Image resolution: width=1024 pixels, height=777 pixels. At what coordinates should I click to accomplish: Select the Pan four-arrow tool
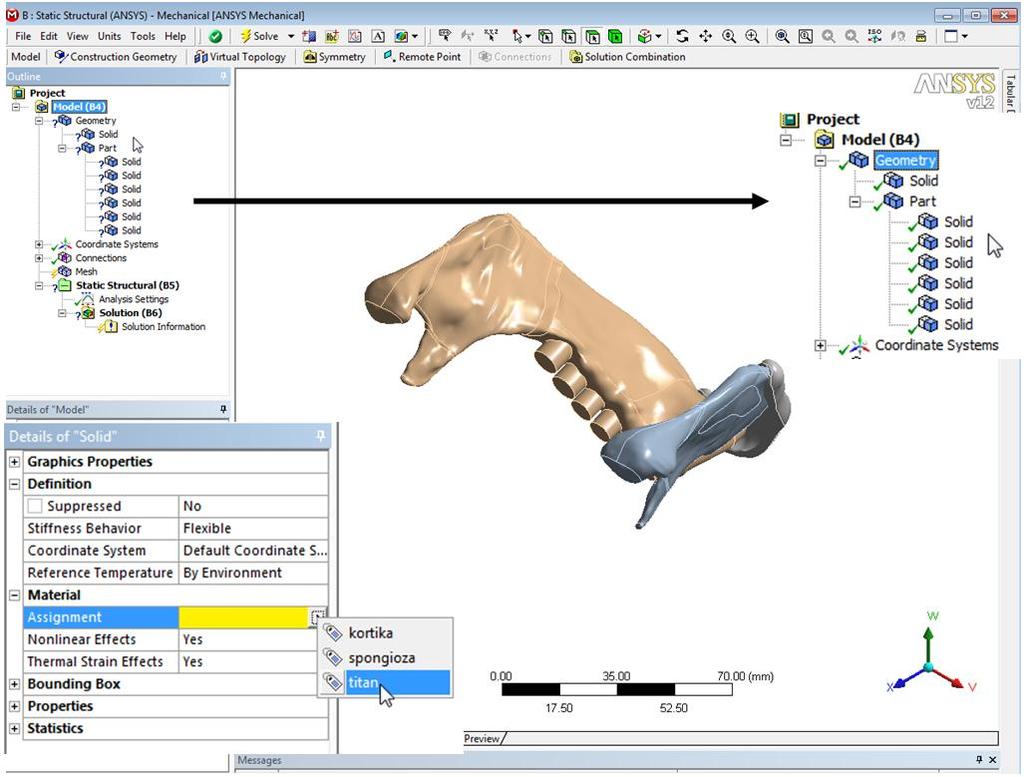[705, 37]
